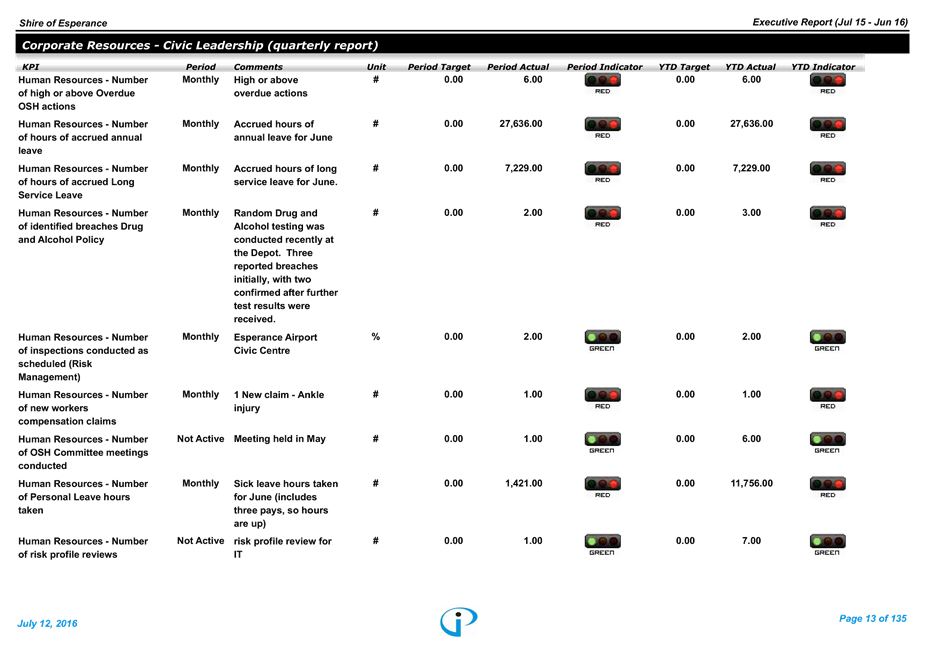Click Period indicator for accrued Long Service Leave
The height and width of the screenshot is (657, 928).
(x=602, y=172)
